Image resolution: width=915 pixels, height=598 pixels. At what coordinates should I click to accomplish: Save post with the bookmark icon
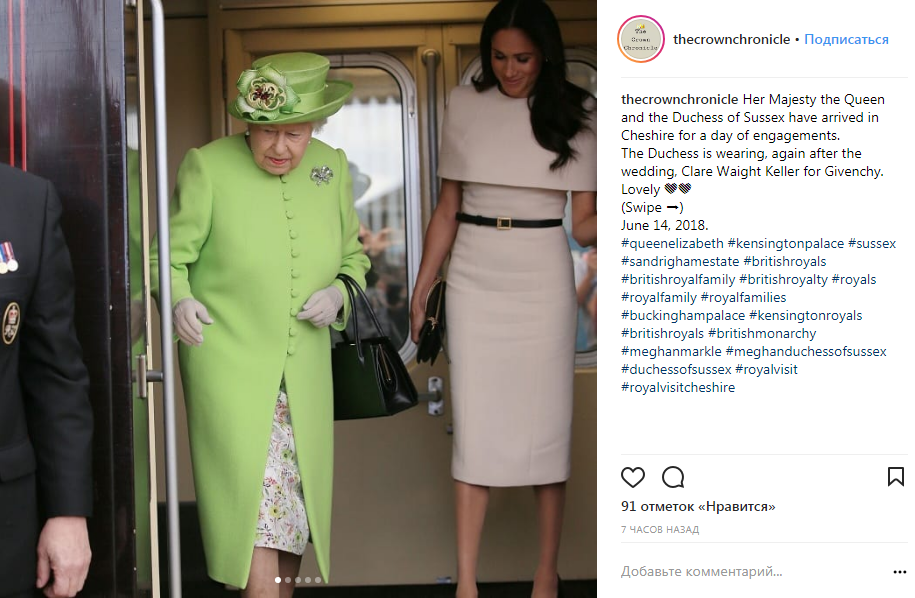tap(895, 477)
